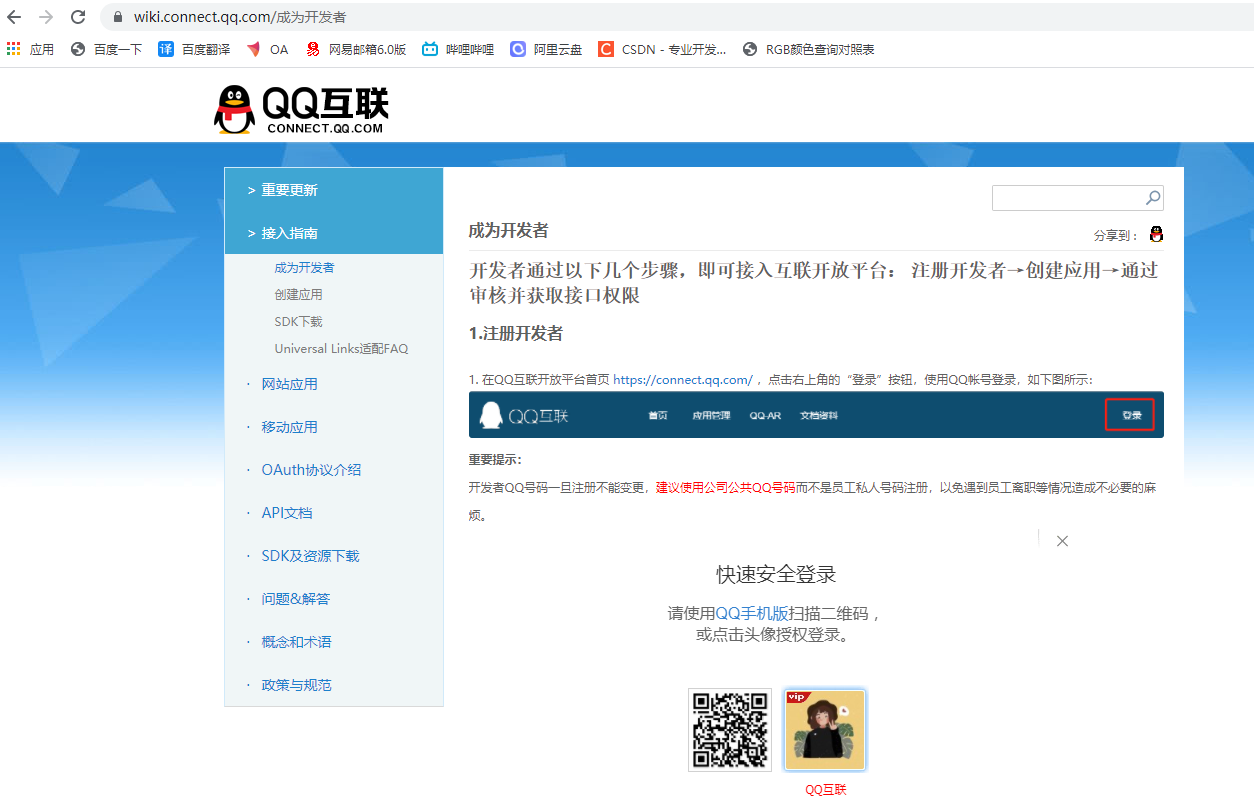Open 哔哩哔哩 from the bookmarks bar
This screenshot has width=1254, height=809.
456,48
